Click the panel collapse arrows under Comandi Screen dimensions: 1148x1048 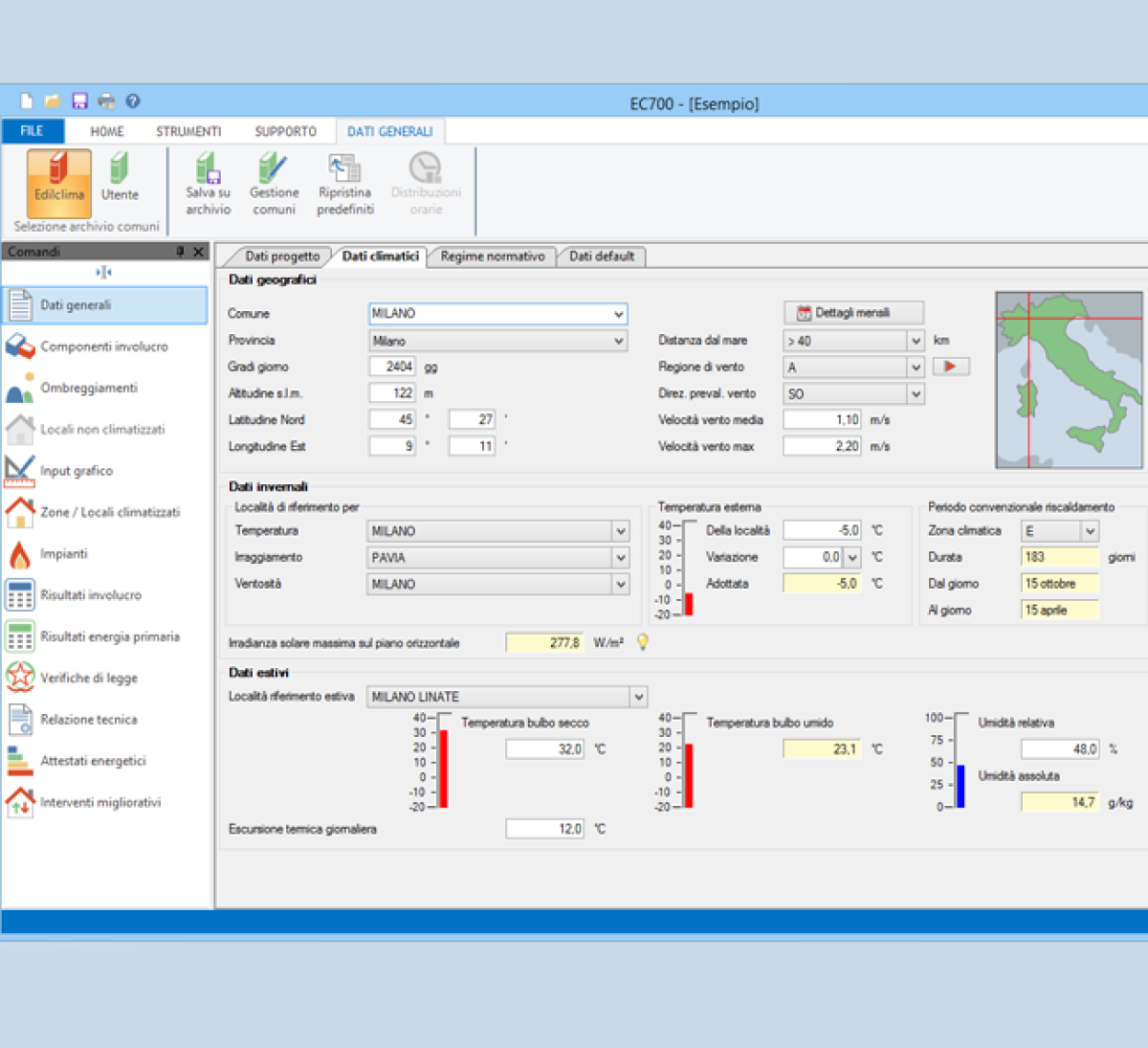104,273
